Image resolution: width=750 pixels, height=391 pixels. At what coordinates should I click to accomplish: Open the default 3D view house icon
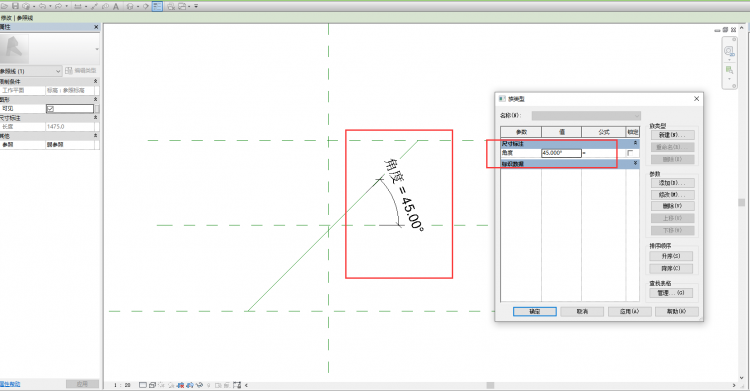tap(130, 6)
